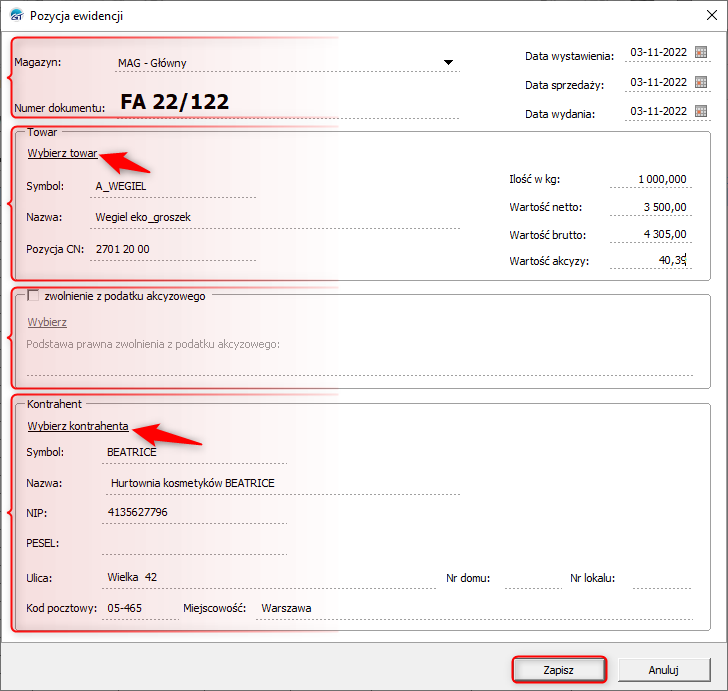Click the Towar group label
The width and height of the screenshot is (728, 691).
pyautogui.click(x=42, y=132)
